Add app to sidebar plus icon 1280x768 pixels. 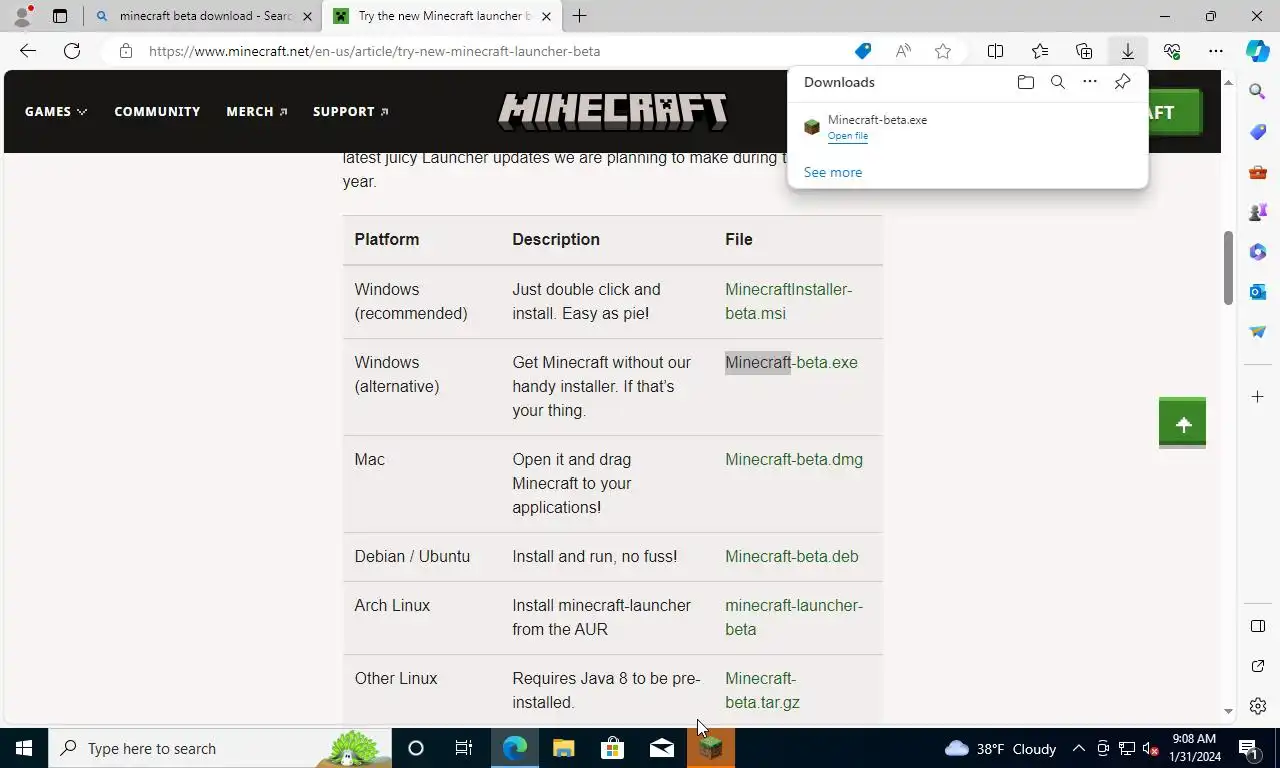1258,397
